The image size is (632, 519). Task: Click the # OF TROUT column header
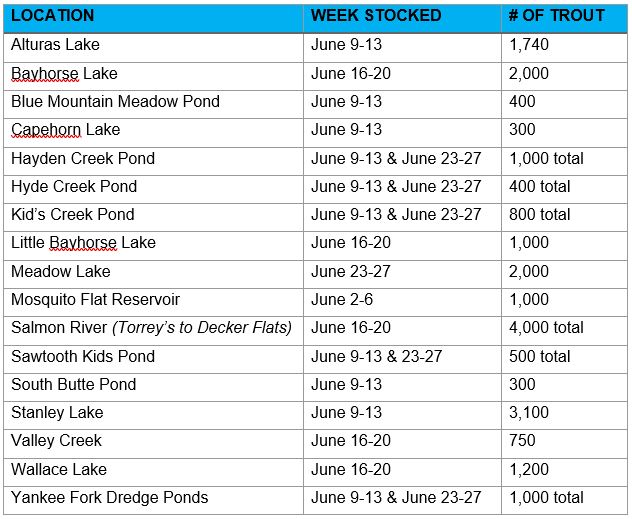pos(557,16)
